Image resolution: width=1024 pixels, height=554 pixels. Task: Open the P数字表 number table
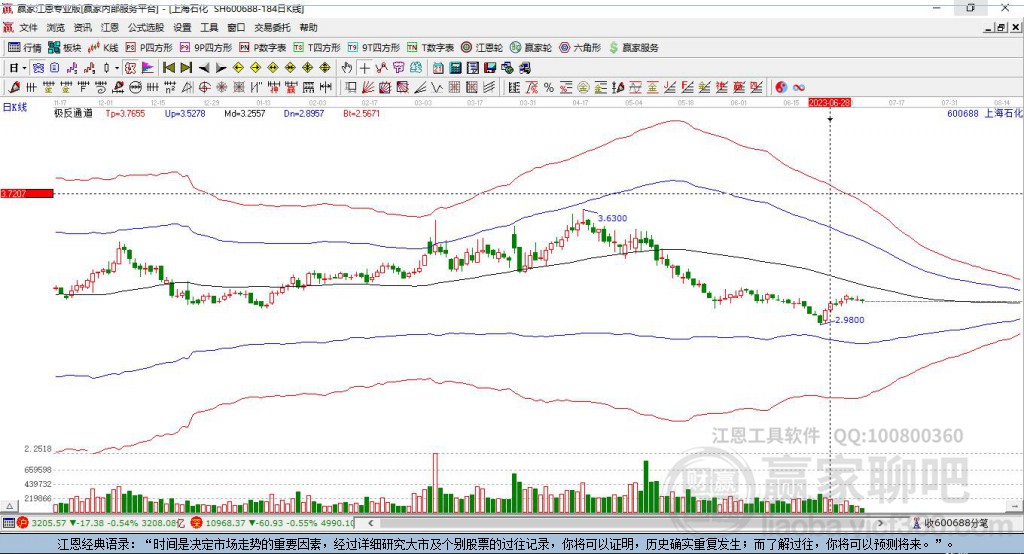[x=263, y=48]
